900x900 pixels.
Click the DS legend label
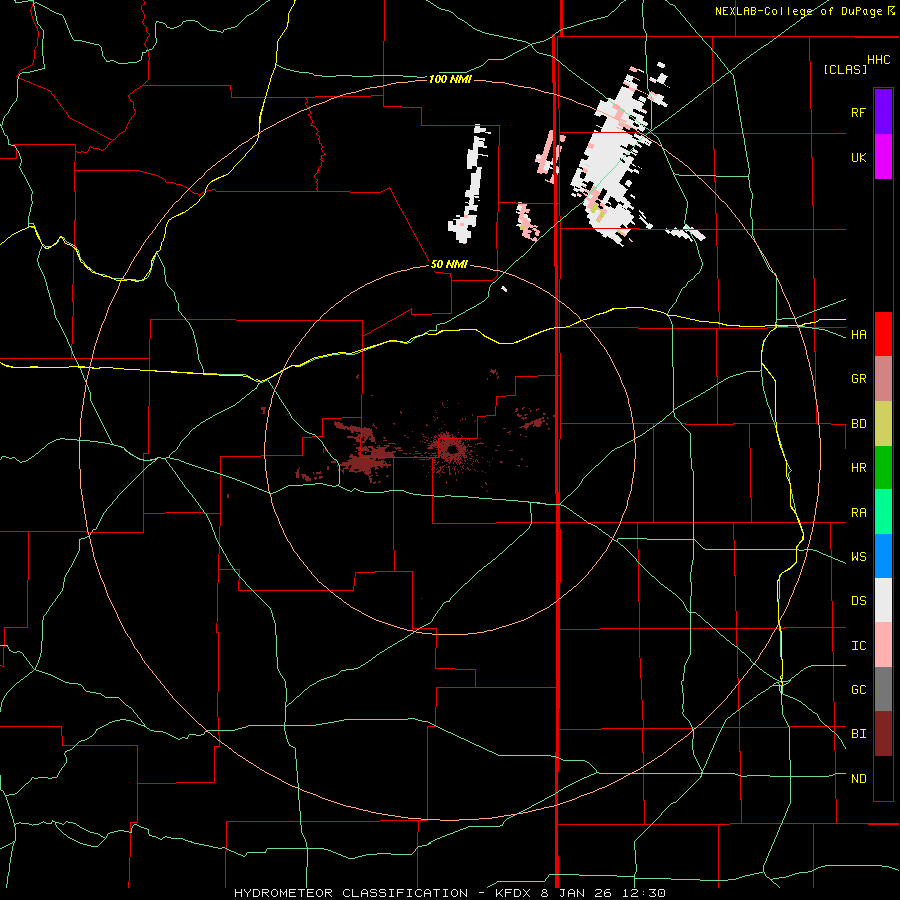tap(858, 601)
